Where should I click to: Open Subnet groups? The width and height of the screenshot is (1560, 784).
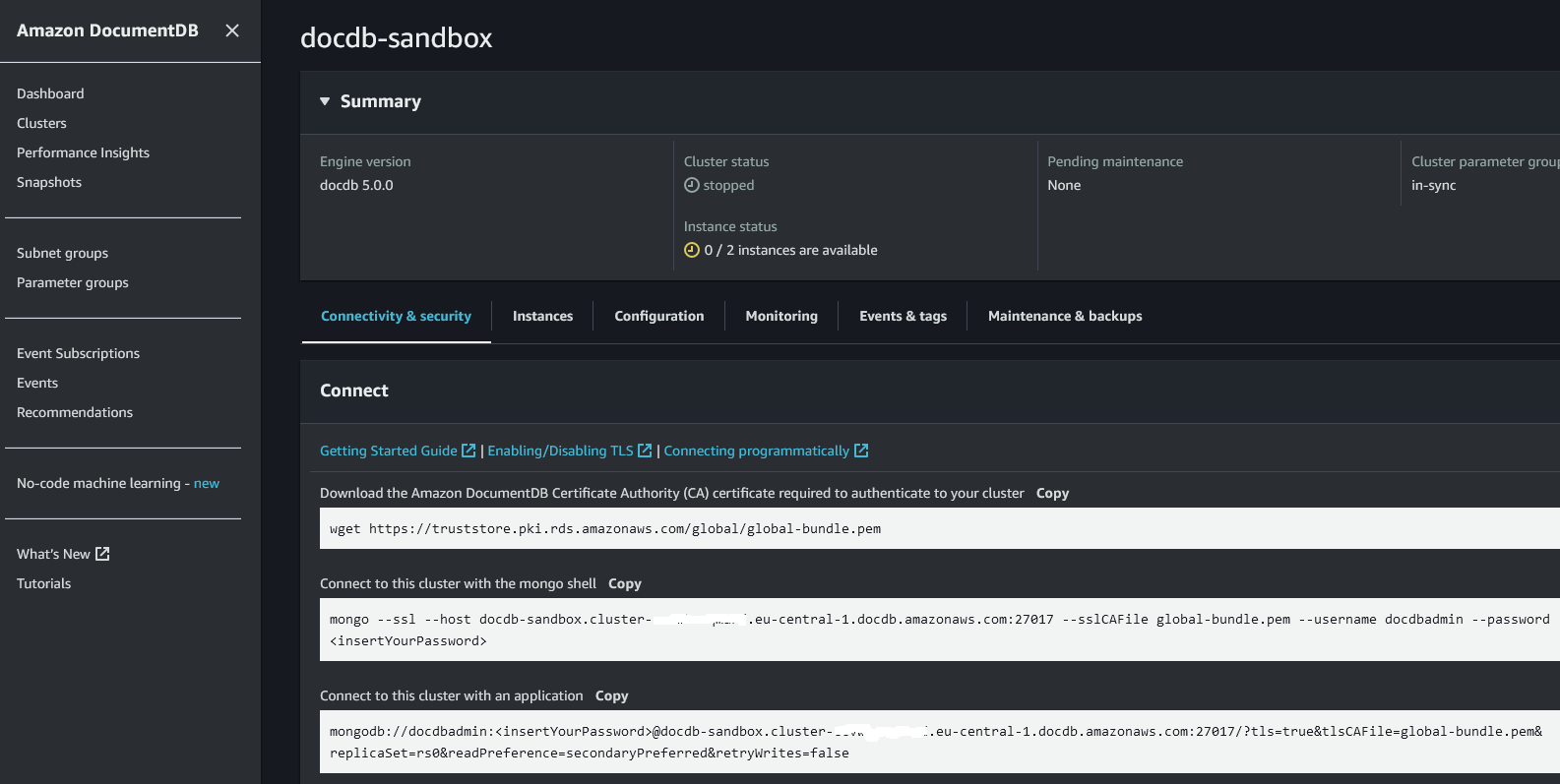[62, 253]
